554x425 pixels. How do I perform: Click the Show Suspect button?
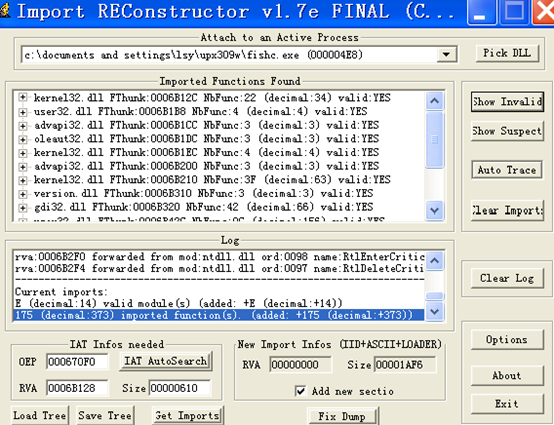pyautogui.click(x=507, y=131)
